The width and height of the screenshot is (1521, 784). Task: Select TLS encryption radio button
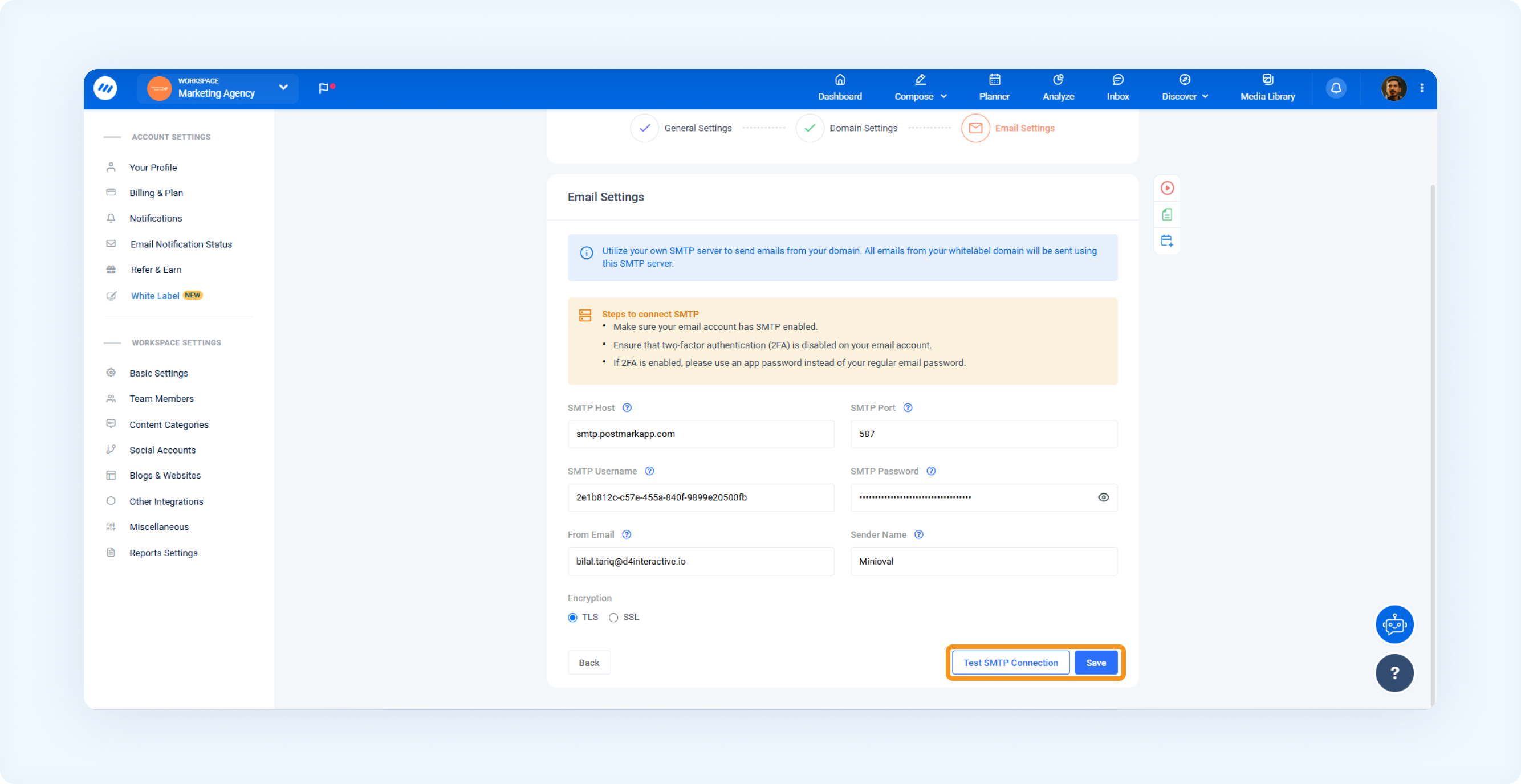click(x=572, y=618)
